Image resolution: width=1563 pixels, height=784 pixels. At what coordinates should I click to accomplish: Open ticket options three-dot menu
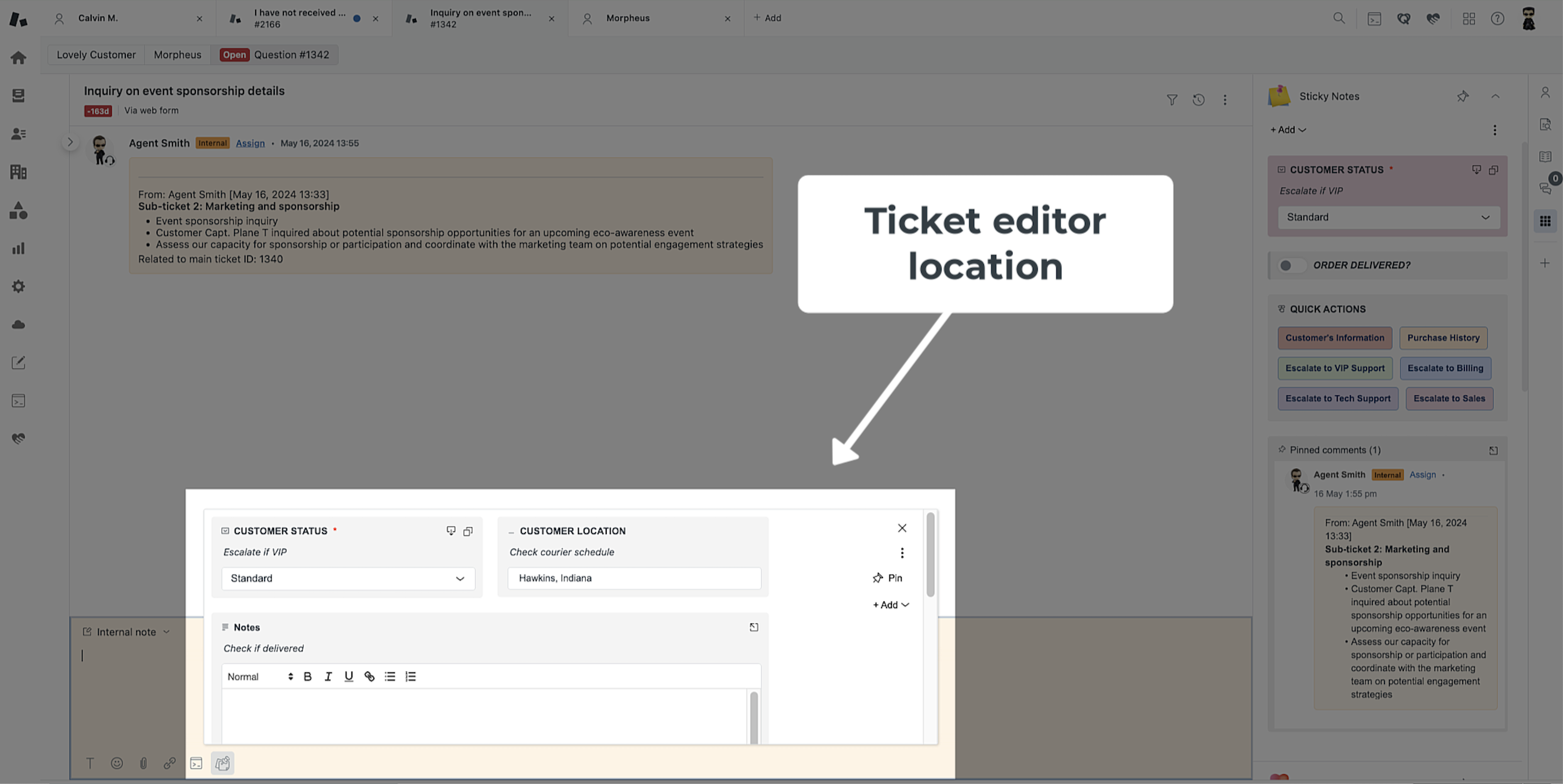pos(1225,100)
